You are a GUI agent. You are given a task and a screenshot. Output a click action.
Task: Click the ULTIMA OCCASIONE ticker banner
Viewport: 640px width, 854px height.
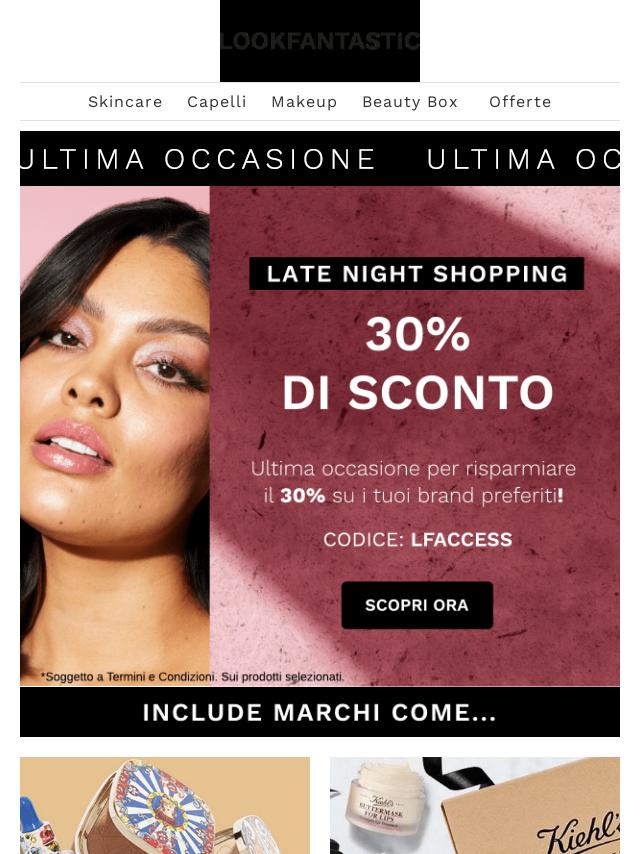click(x=320, y=159)
